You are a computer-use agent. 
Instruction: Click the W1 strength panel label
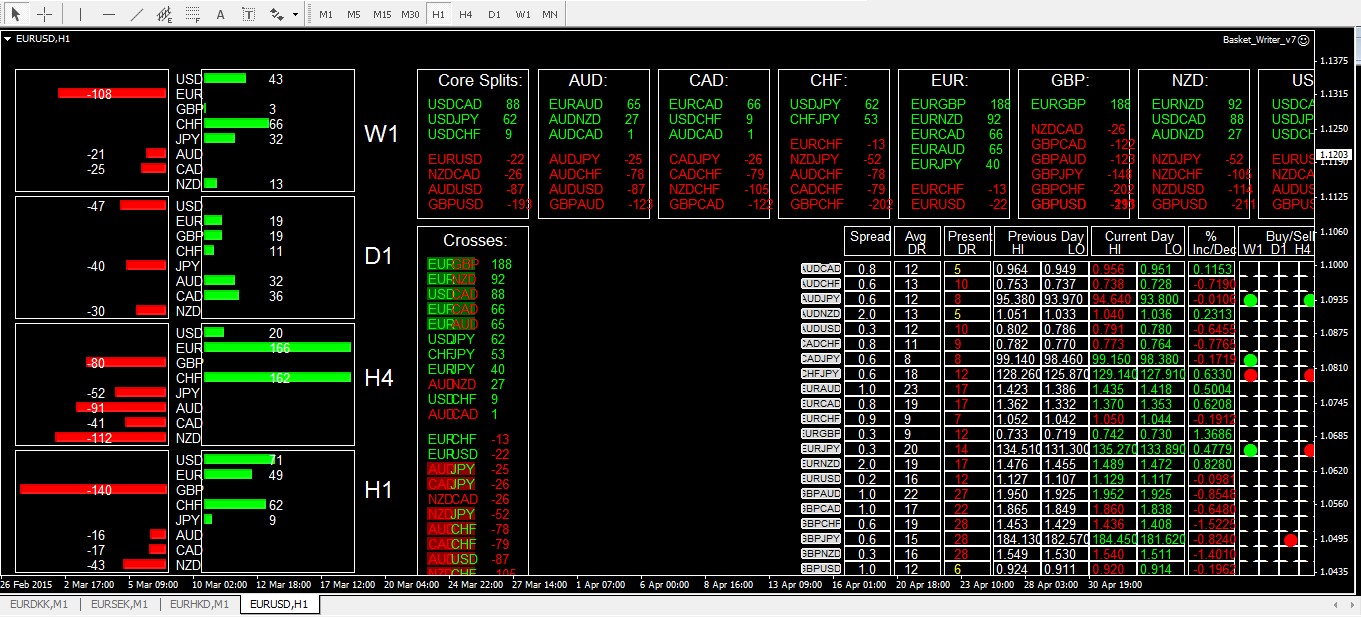[x=381, y=133]
